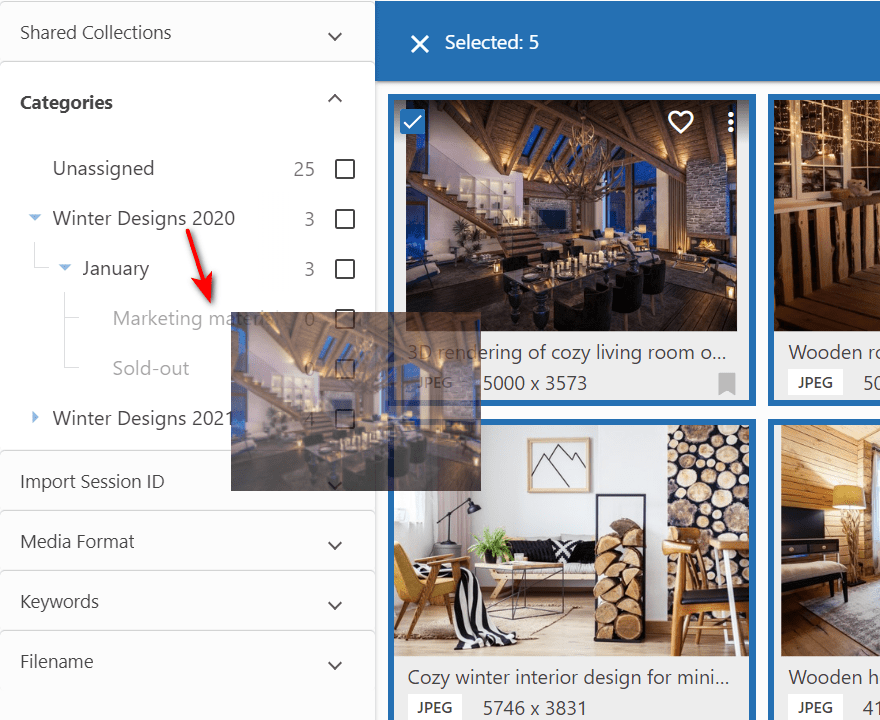Screen dimensions: 880x720
Task: Select the Unassigned category label
Action: pos(103,169)
